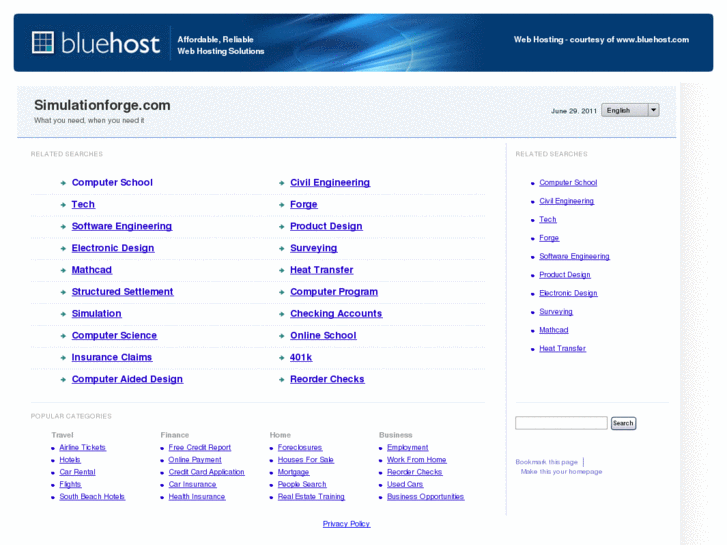Open the main Civil Engineering link
Viewport: 727px width, 545px height.
[330, 183]
